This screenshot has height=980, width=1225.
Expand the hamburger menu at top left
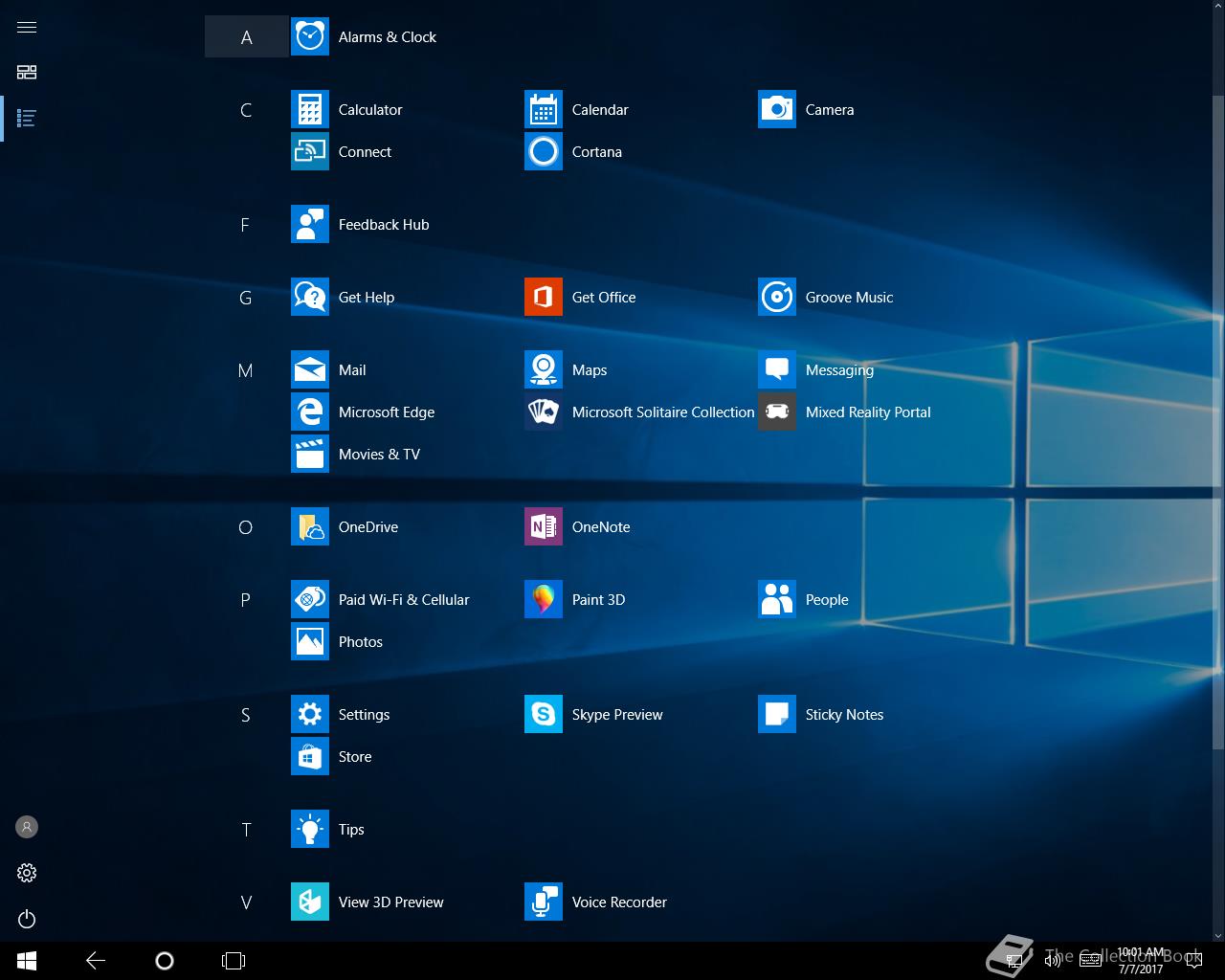(27, 27)
